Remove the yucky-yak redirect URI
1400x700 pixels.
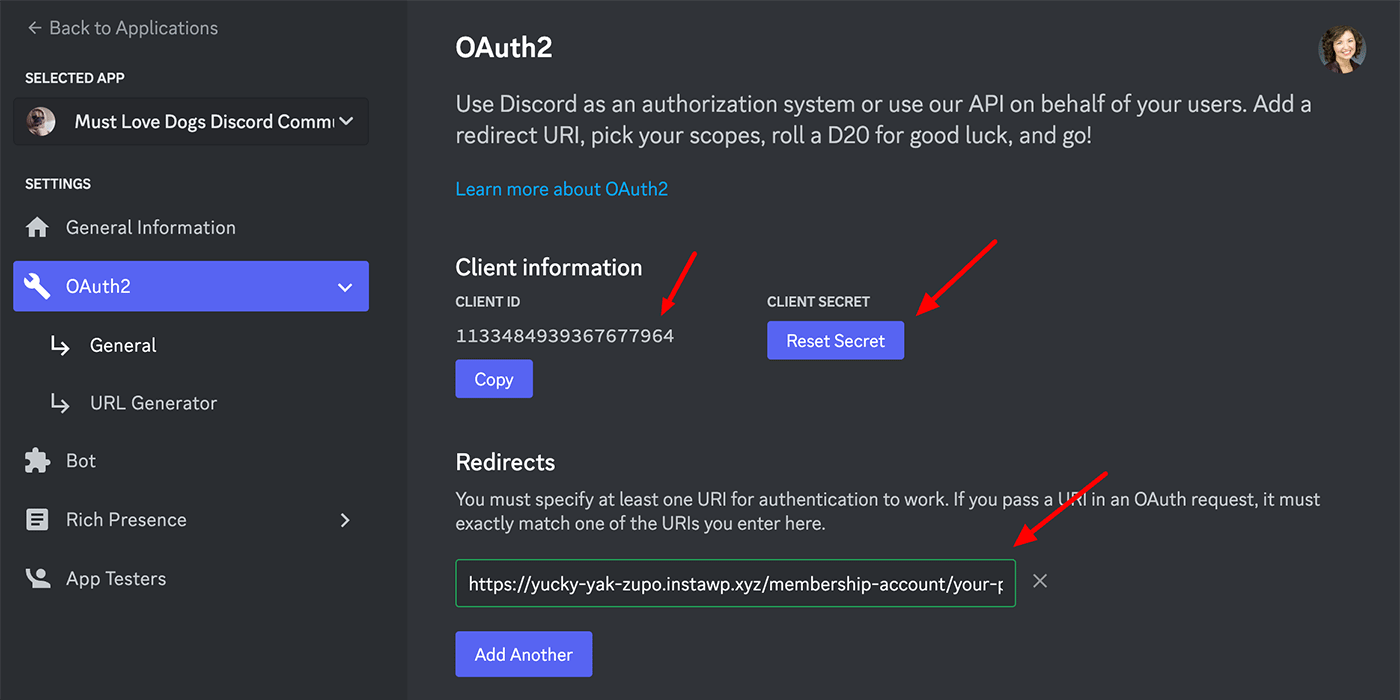[x=1039, y=580]
